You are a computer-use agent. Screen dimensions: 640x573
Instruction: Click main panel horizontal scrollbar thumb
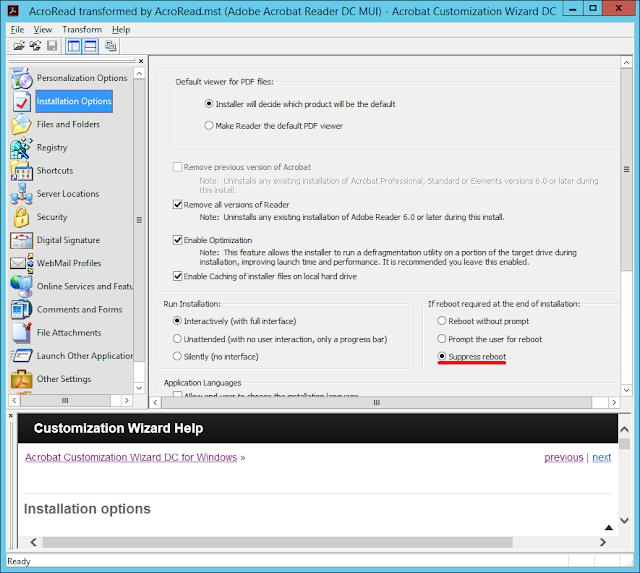click(x=376, y=403)
